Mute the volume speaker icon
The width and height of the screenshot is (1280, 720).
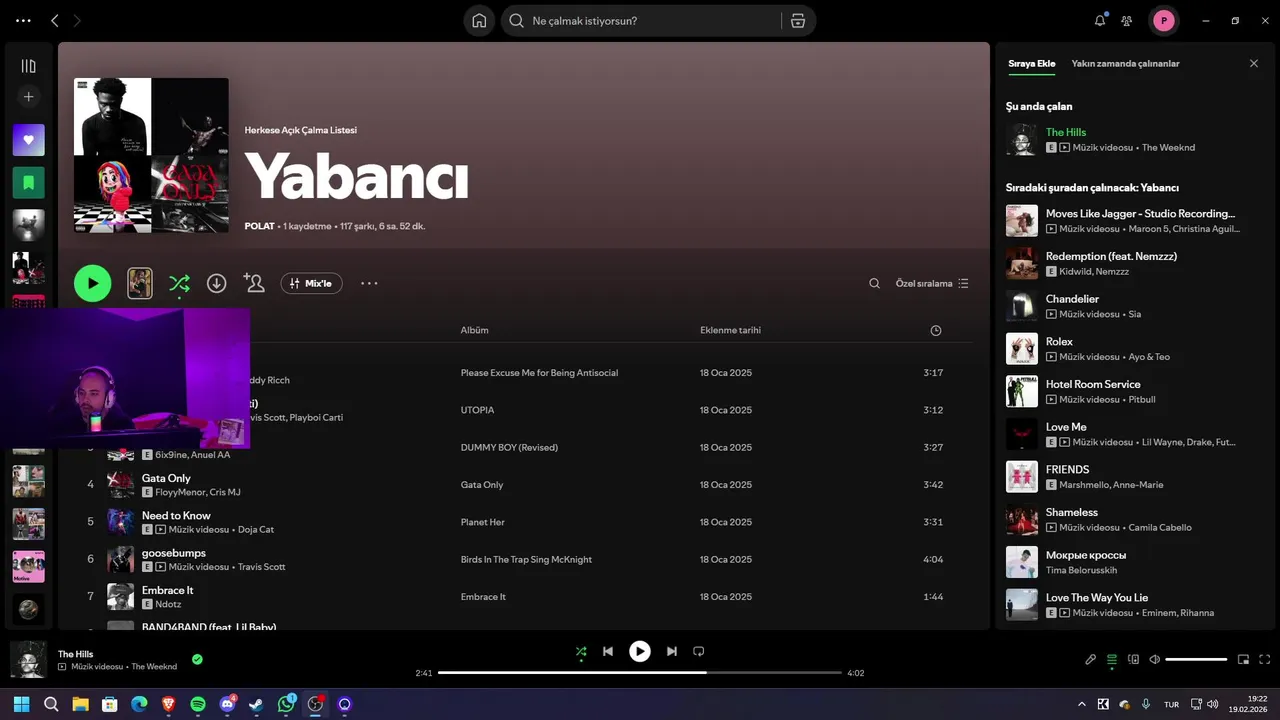1155,659
